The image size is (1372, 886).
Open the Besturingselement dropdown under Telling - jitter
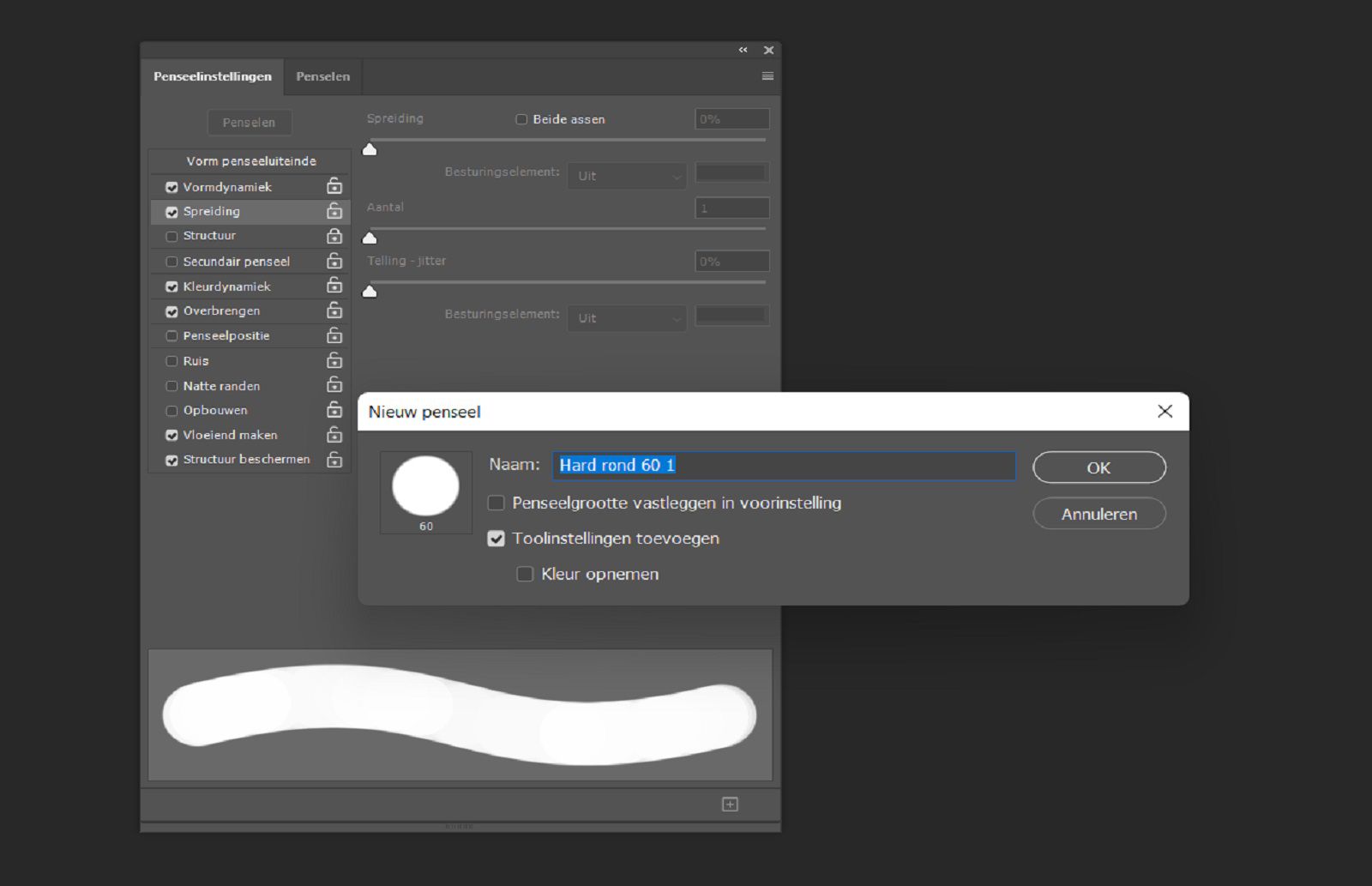(x=627, y=317)
